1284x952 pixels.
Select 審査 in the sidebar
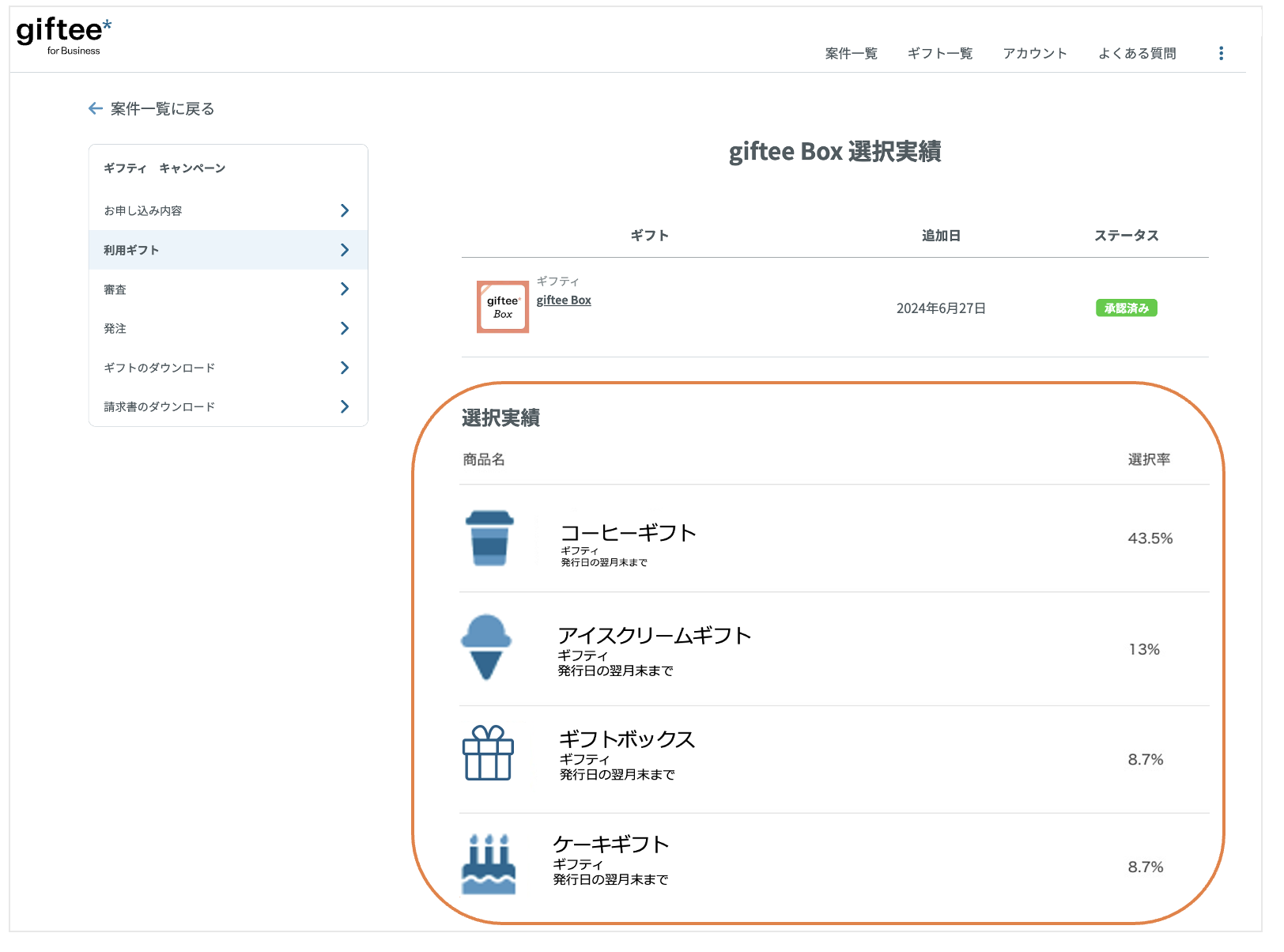click(x=228, y=289)
